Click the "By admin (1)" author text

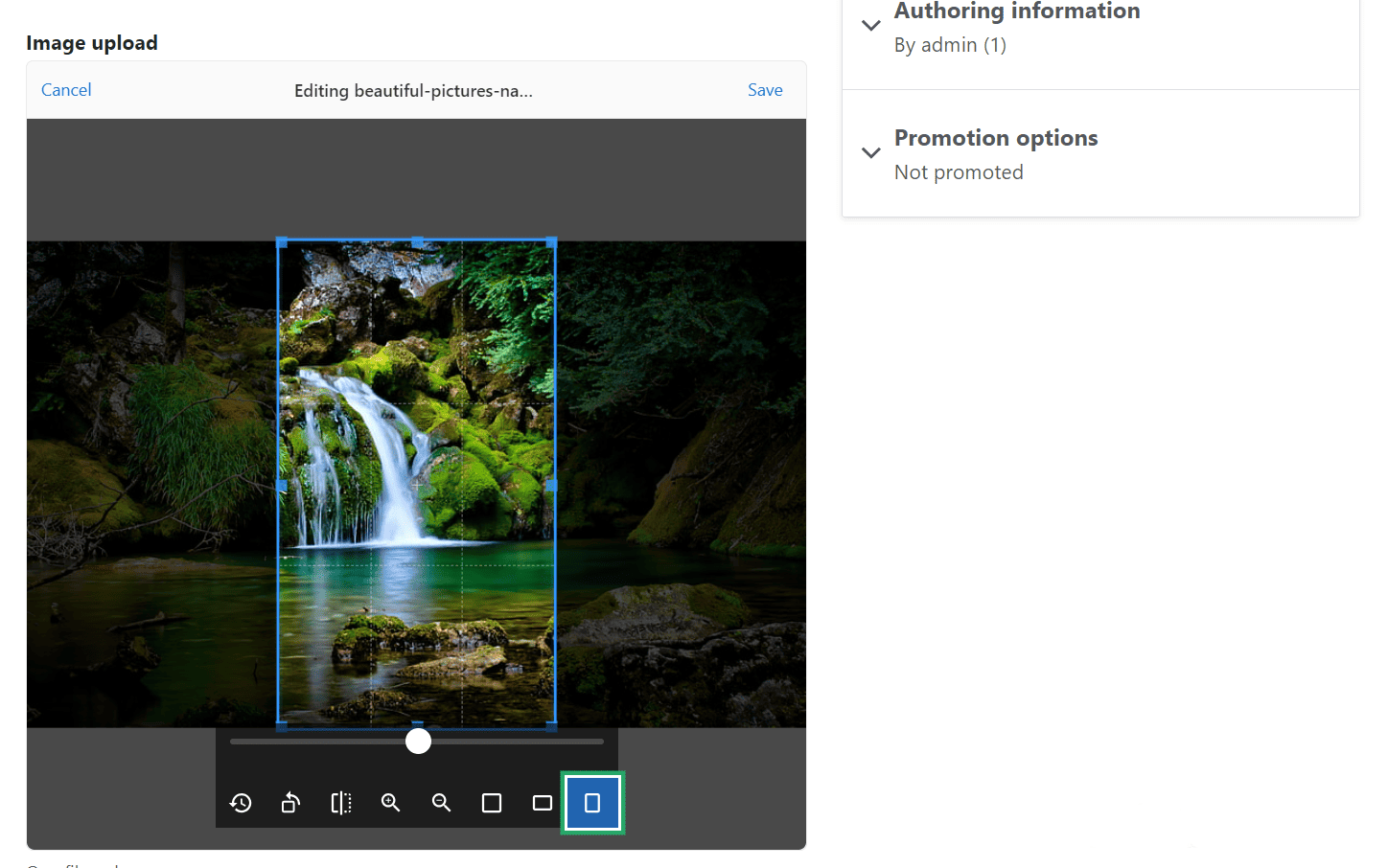tap(950, 44)
